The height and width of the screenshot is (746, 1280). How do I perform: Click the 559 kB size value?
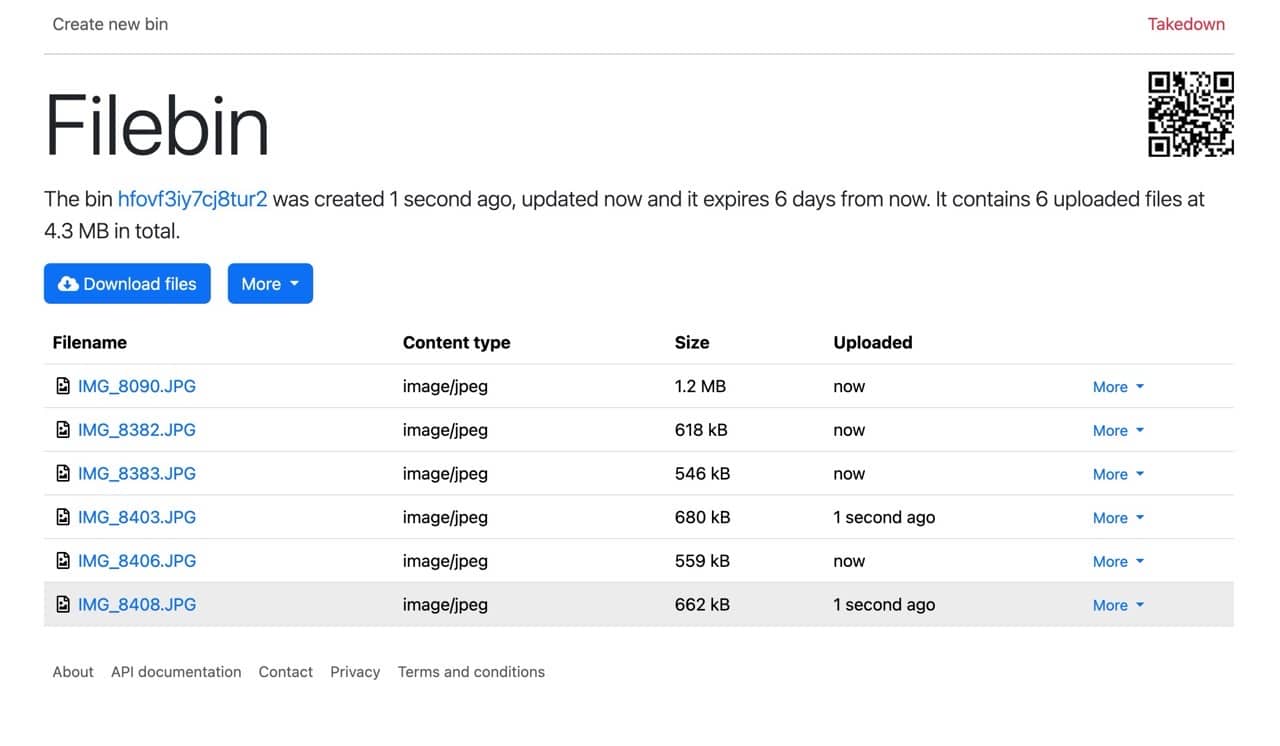(702, 561)
